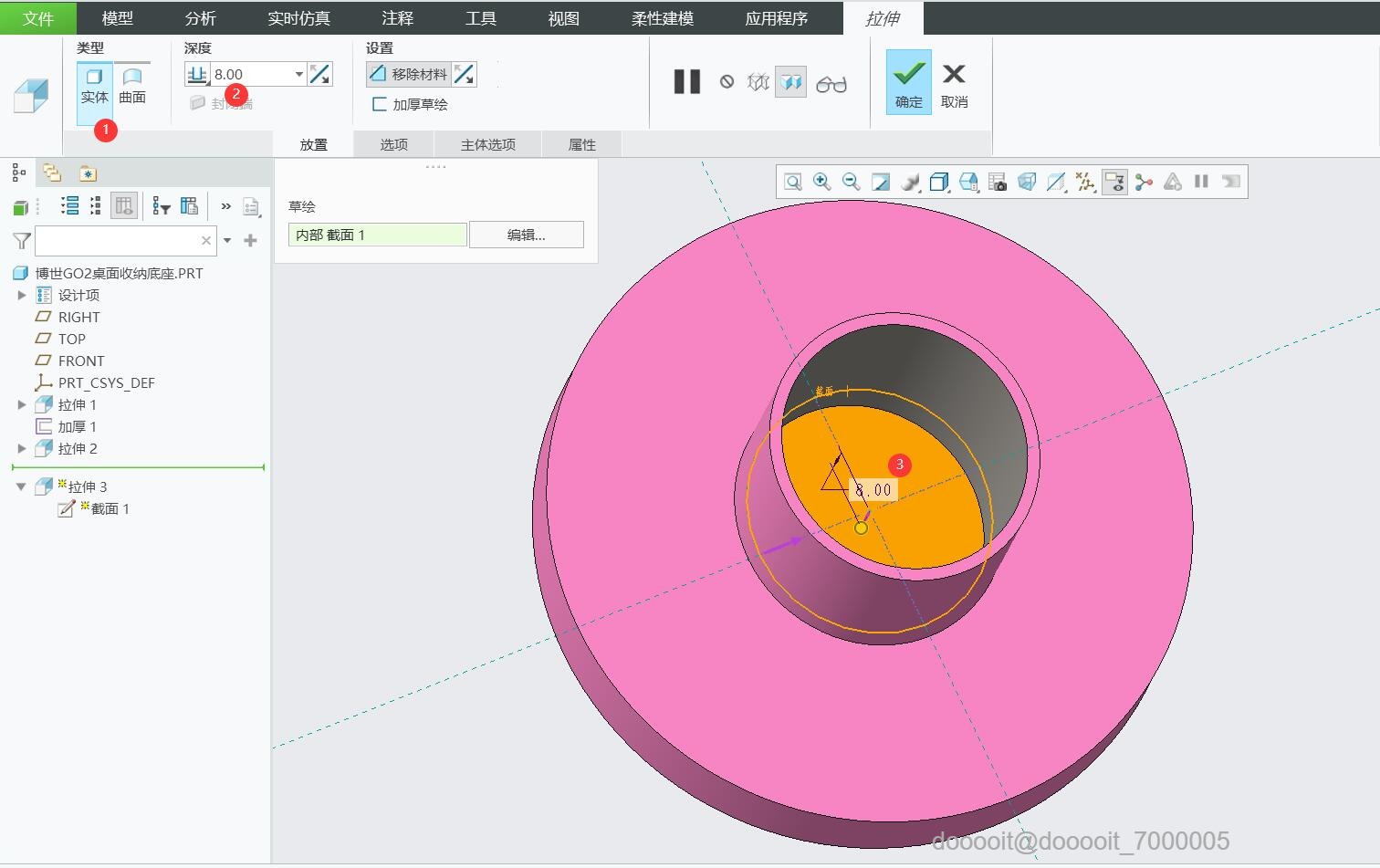
Task: Open the depth value 8.00 dropdown
Action: (298, 74)
